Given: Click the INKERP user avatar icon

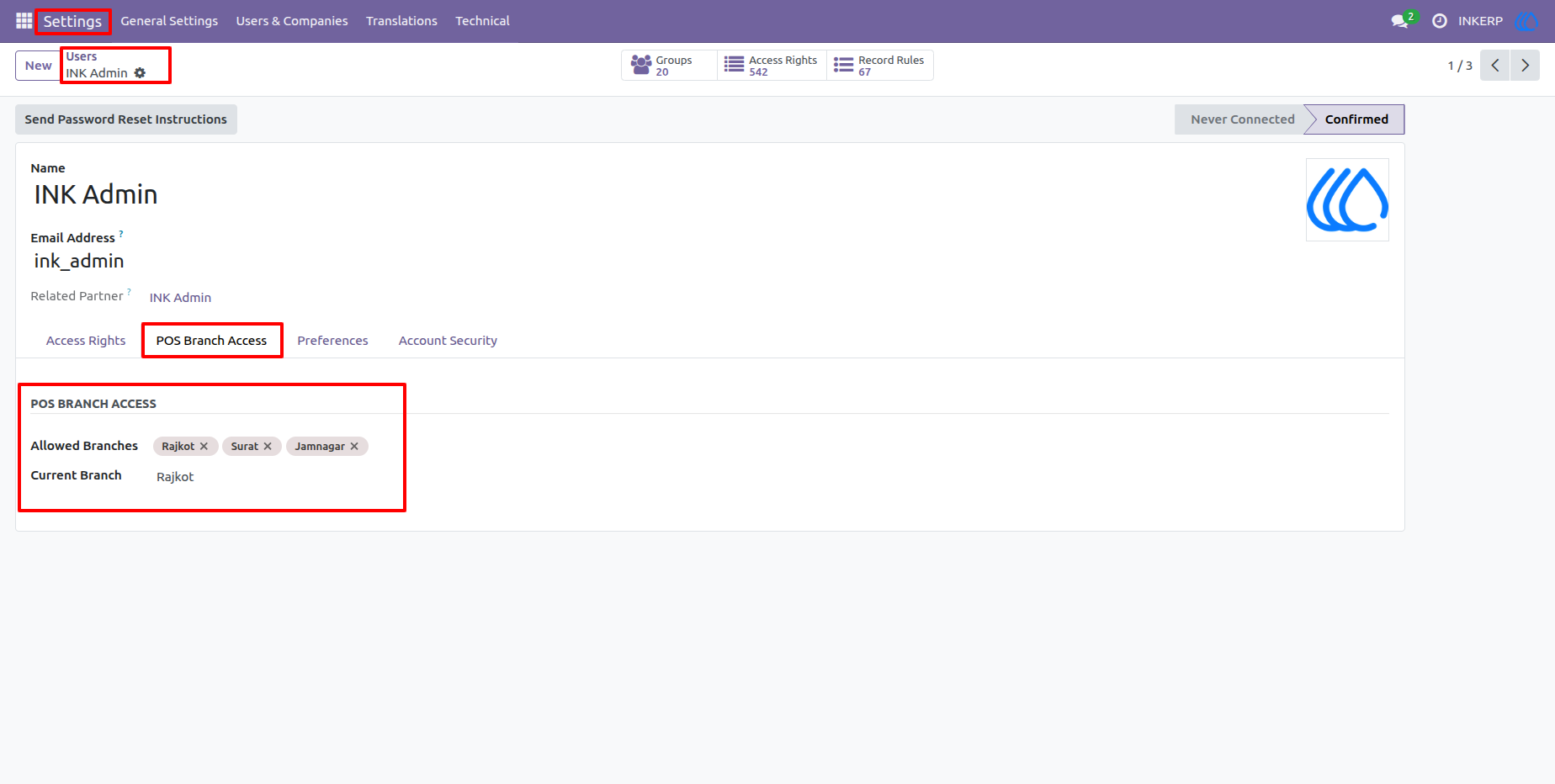Looking at the screenshot, I should click(1526, 21).
